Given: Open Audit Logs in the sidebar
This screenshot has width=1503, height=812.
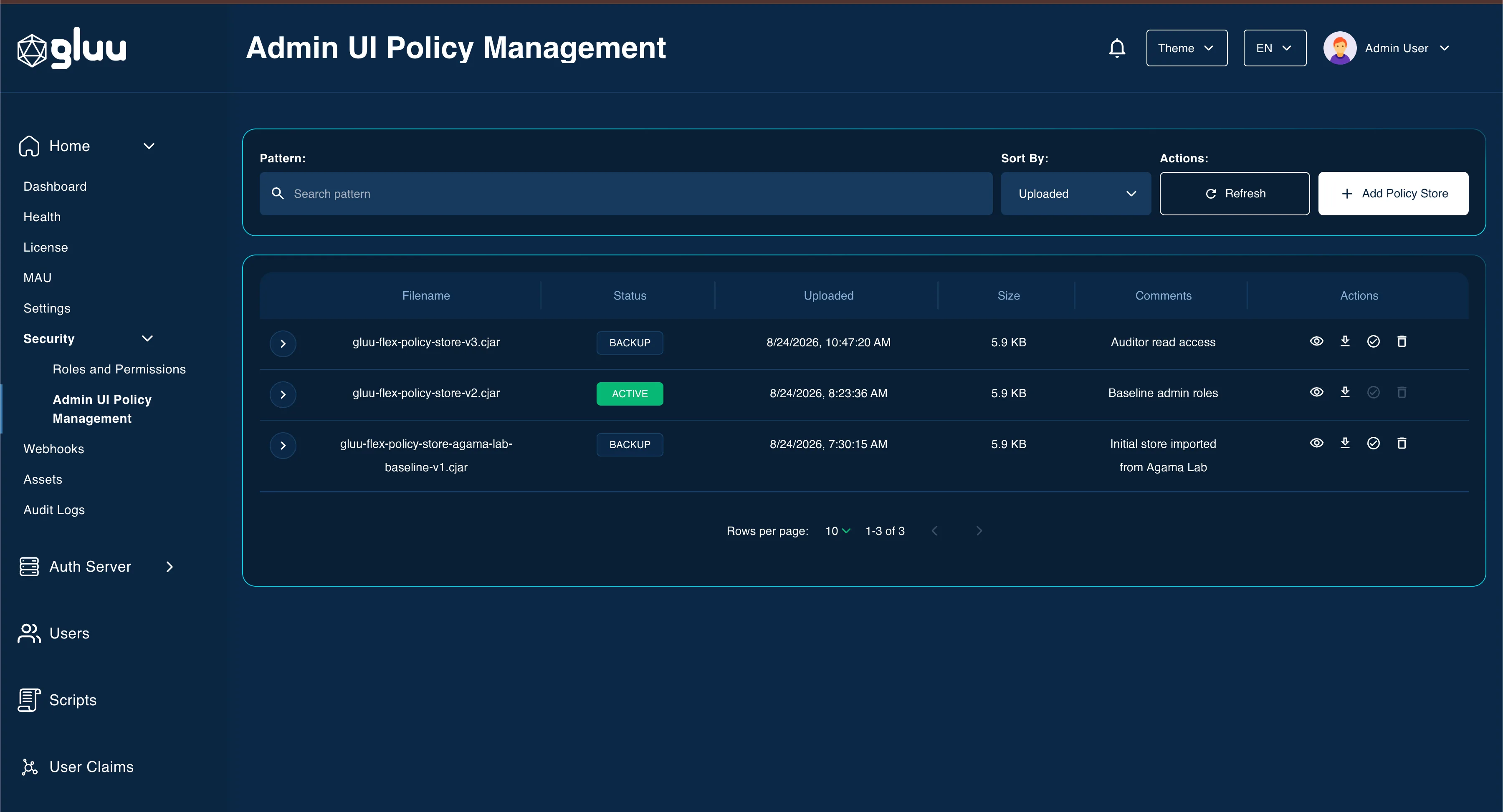Looking at the screenshot, I should pyautogui.click(x=54, y=510).
